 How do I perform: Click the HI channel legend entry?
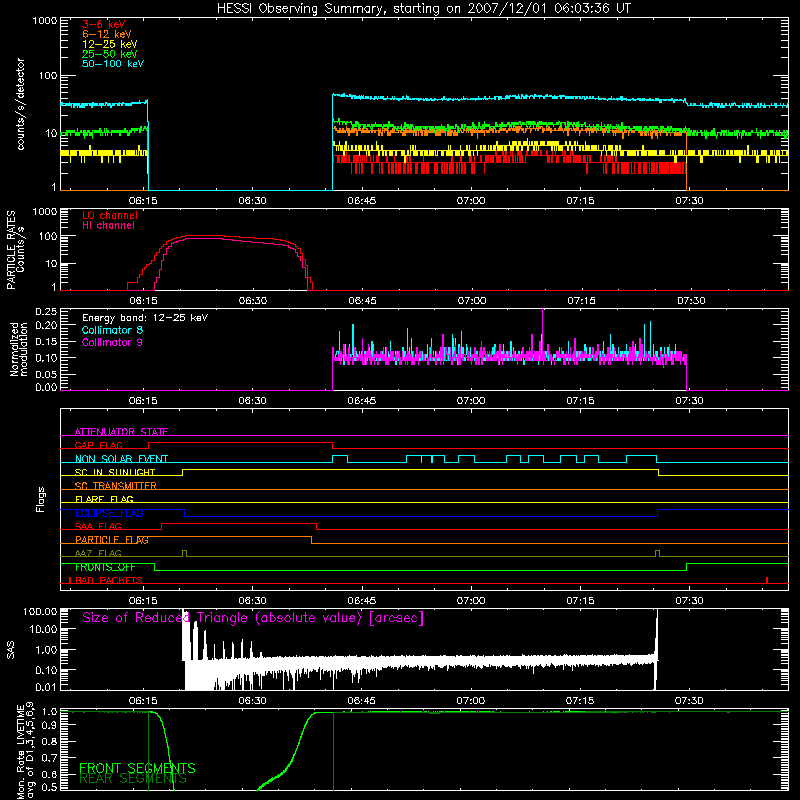[x=109, y=225]
